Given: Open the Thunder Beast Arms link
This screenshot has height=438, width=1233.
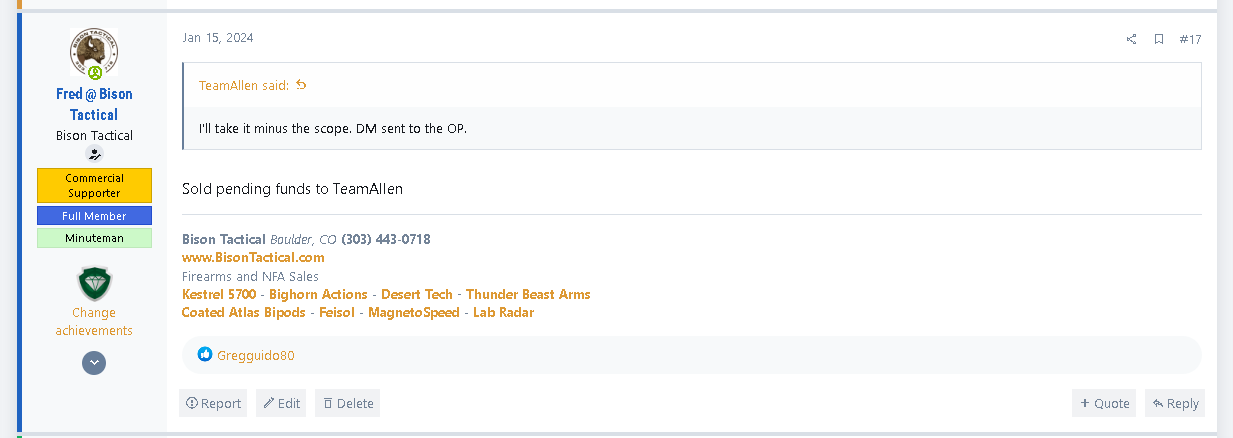Looking at the screenshot, I should click(528, 294).
